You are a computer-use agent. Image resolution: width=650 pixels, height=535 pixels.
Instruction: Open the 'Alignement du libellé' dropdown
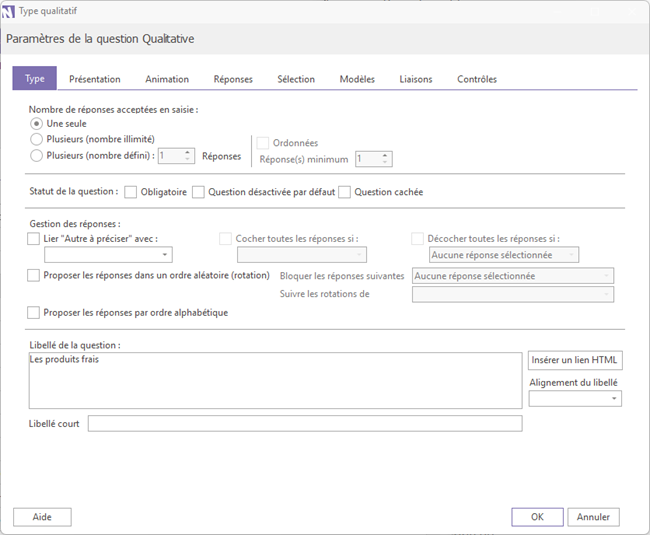tap(575, 399)
